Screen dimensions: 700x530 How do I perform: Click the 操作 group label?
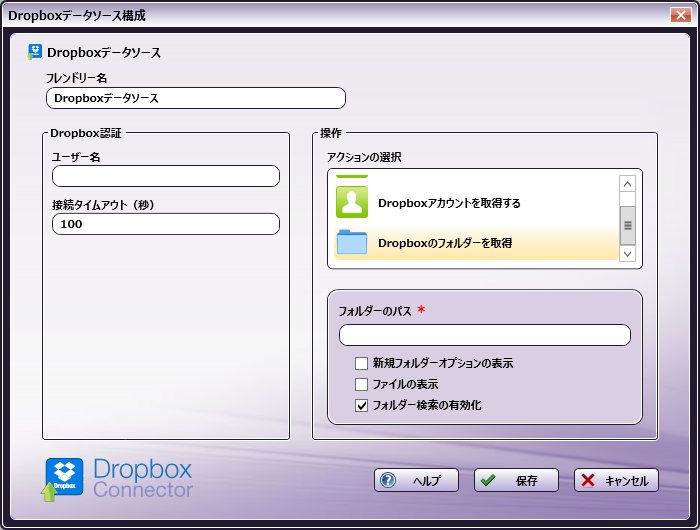click(x=331, y=133)
